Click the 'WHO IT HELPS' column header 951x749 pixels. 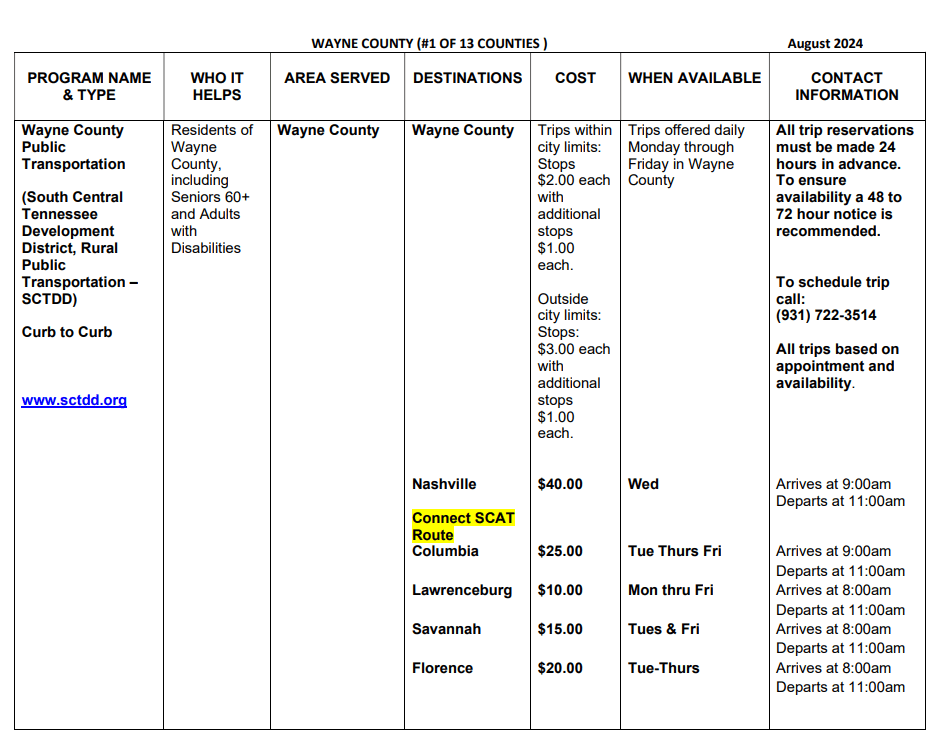pyautogui.click(x=217, y=86)
